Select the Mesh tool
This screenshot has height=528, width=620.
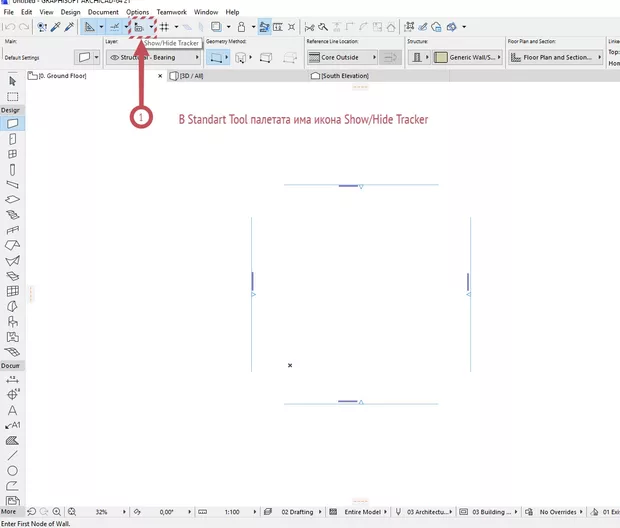(12, 352)
